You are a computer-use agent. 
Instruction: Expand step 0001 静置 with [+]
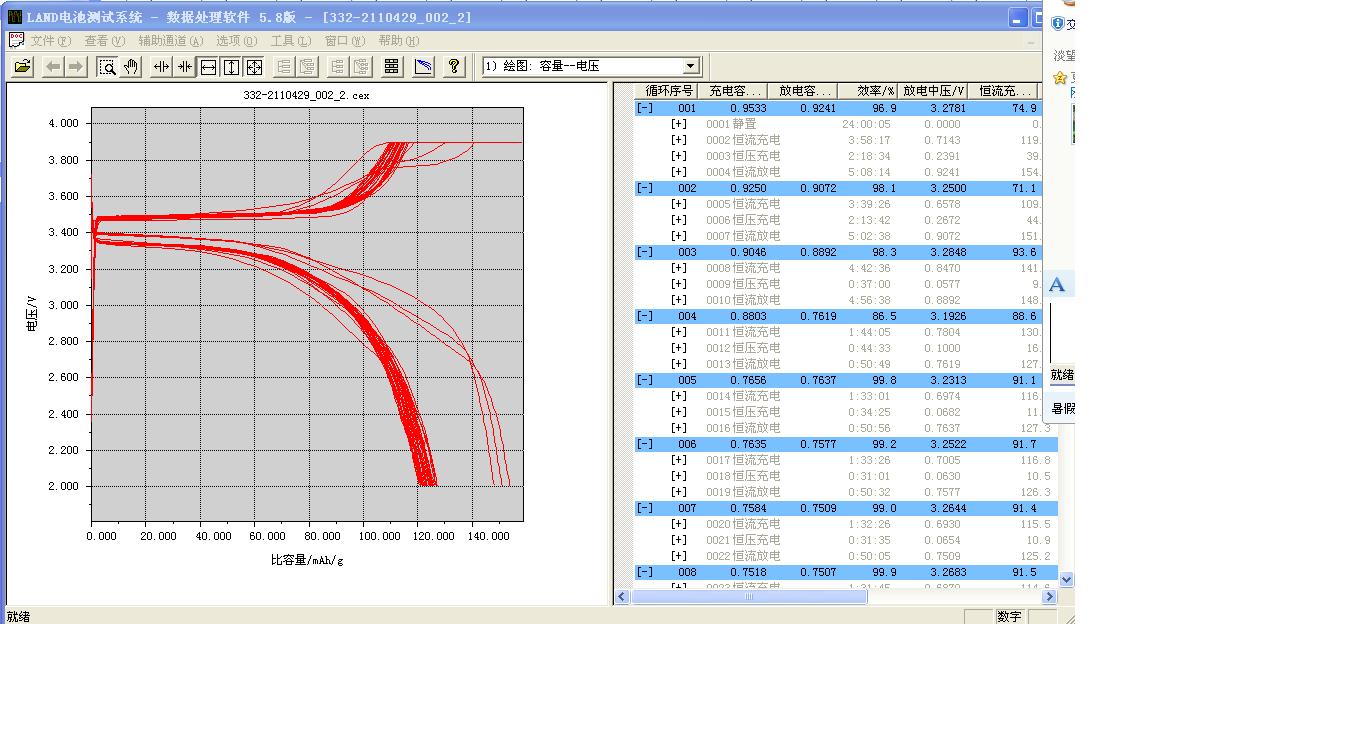click(x=679, y=124)
